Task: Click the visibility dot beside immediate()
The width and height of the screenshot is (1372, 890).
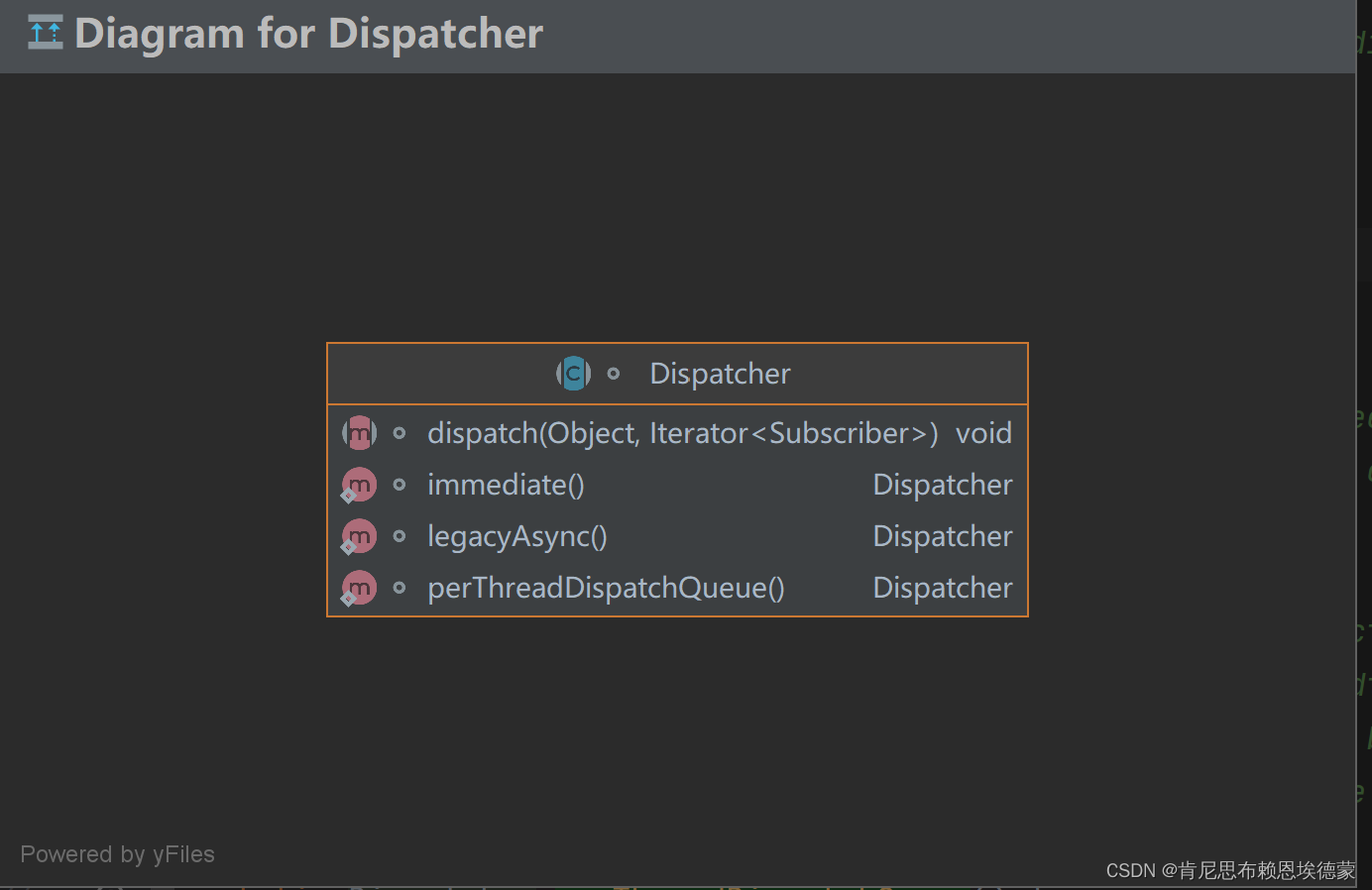Action: [400, 485]
